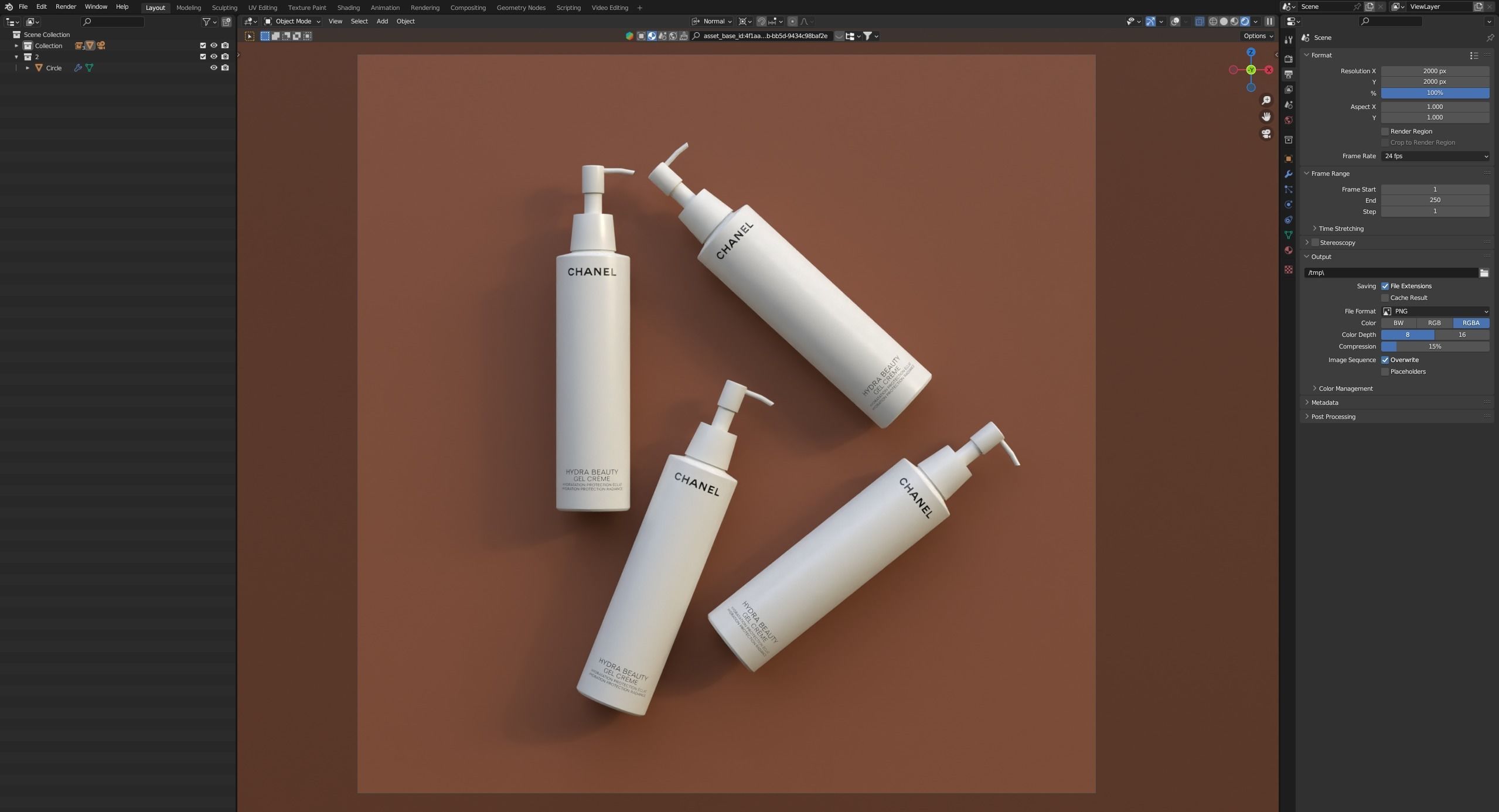Toggle the File Extensions checkbox
The height and width of the screenshot is (812, 1499).
click(x=1385, y=286)
